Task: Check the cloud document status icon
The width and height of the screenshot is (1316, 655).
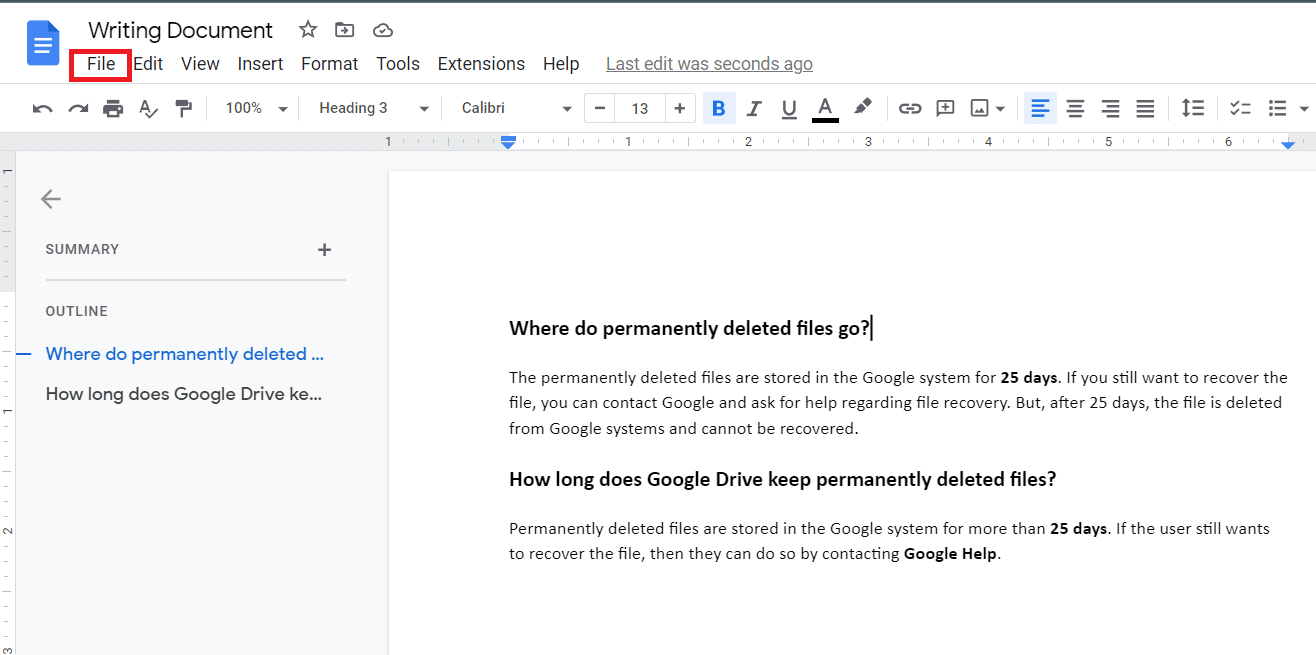Action: pyautogui.click(x=381, y=30)
